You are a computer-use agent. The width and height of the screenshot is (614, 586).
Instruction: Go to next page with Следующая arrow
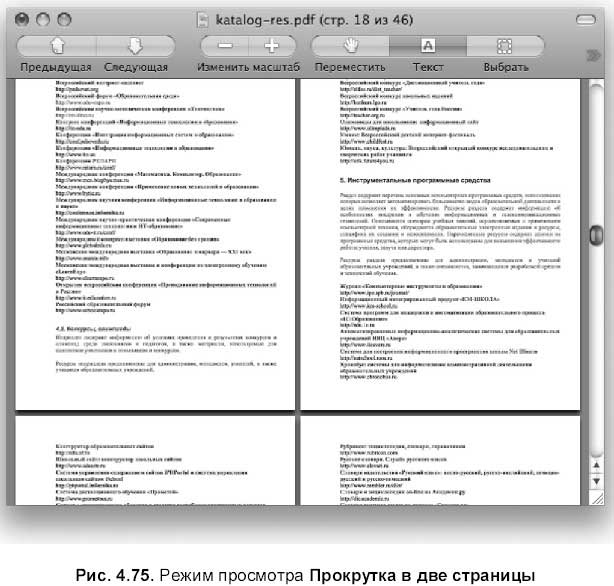coord(135,46)
